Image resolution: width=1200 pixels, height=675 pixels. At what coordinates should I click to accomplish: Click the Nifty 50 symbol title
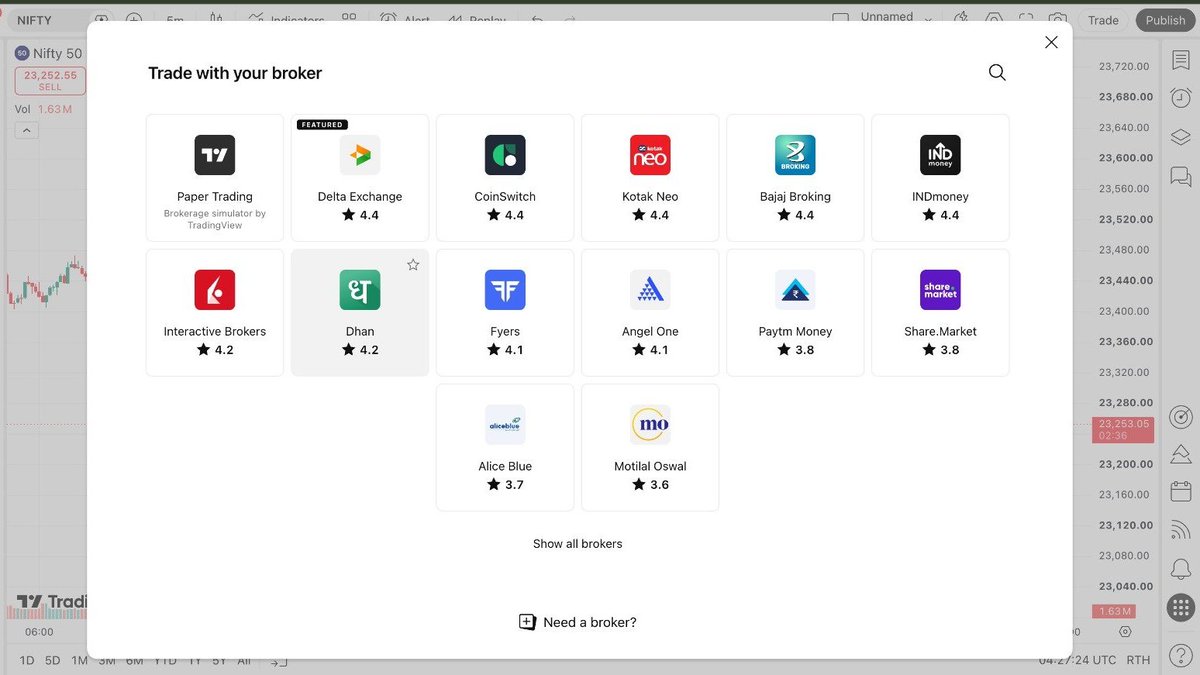[x=58, y=53]
